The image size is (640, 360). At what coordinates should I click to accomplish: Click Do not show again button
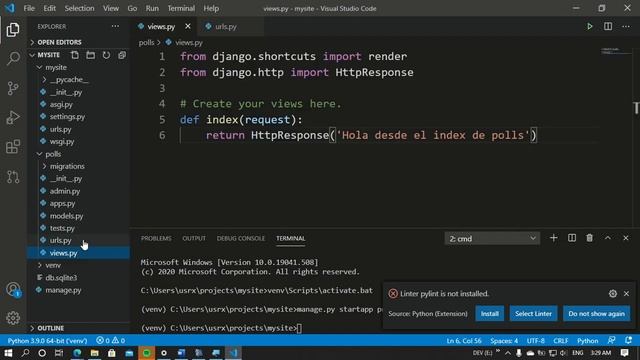[x=596, y=313]
